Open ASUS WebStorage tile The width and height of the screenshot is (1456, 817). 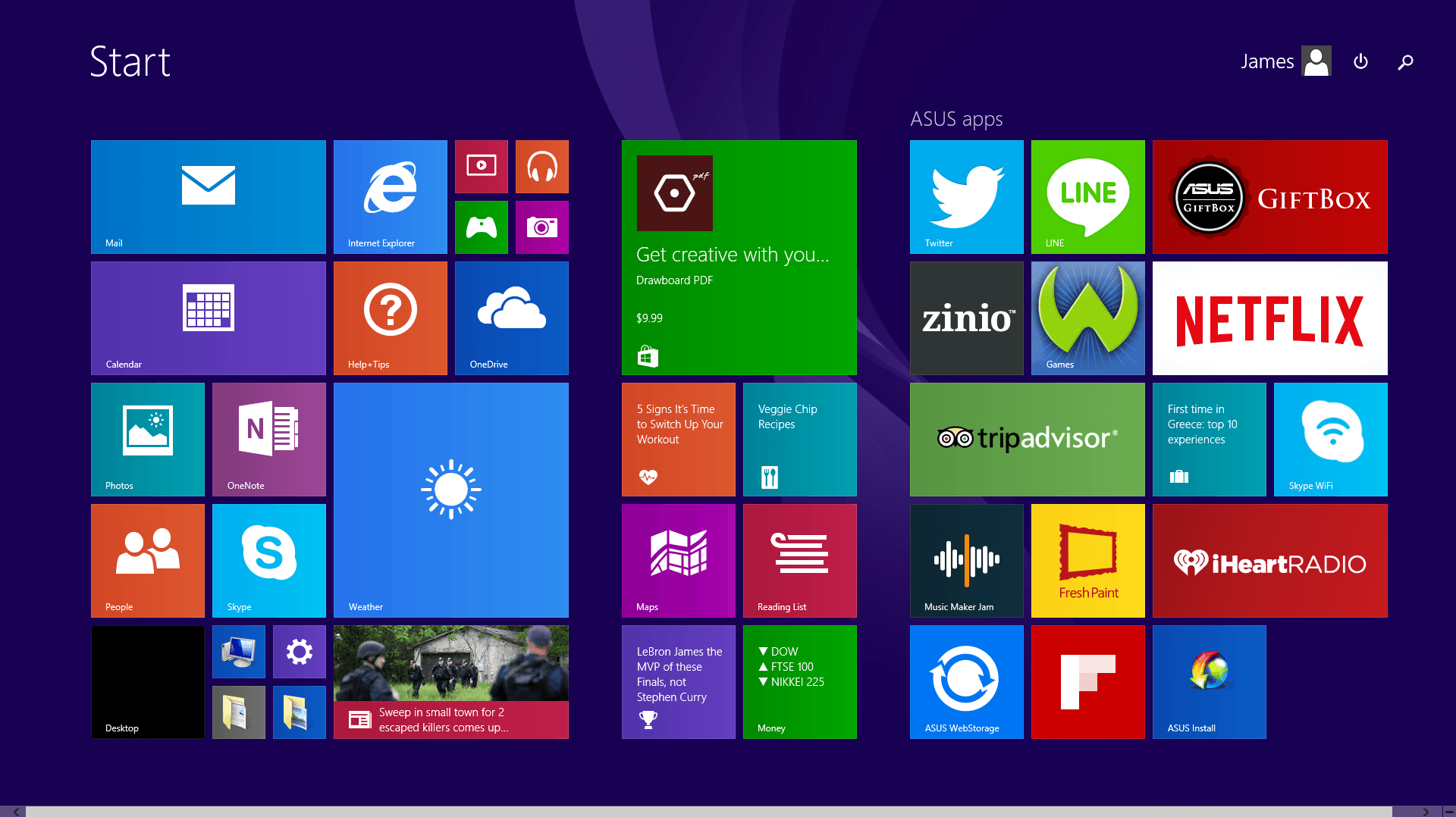(967, 682)
